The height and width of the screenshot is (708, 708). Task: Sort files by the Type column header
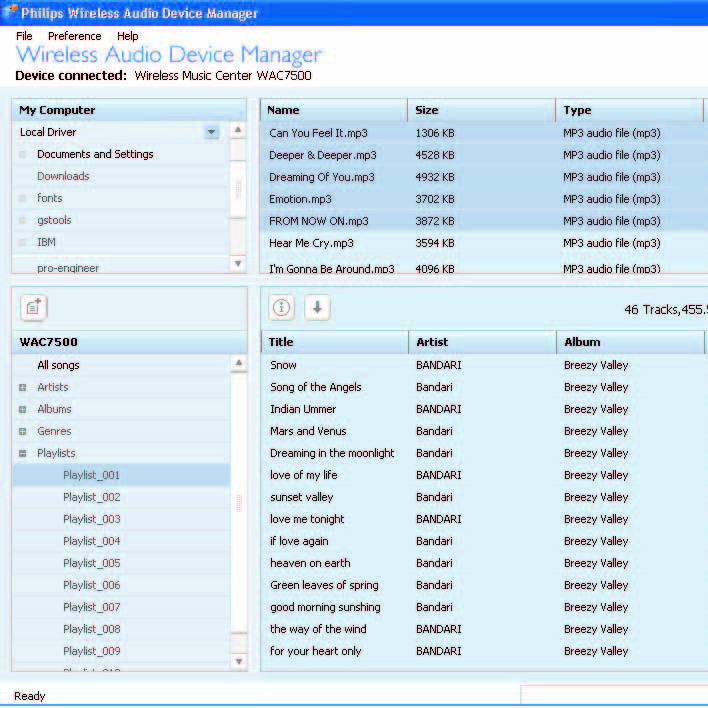click(629, 110)
